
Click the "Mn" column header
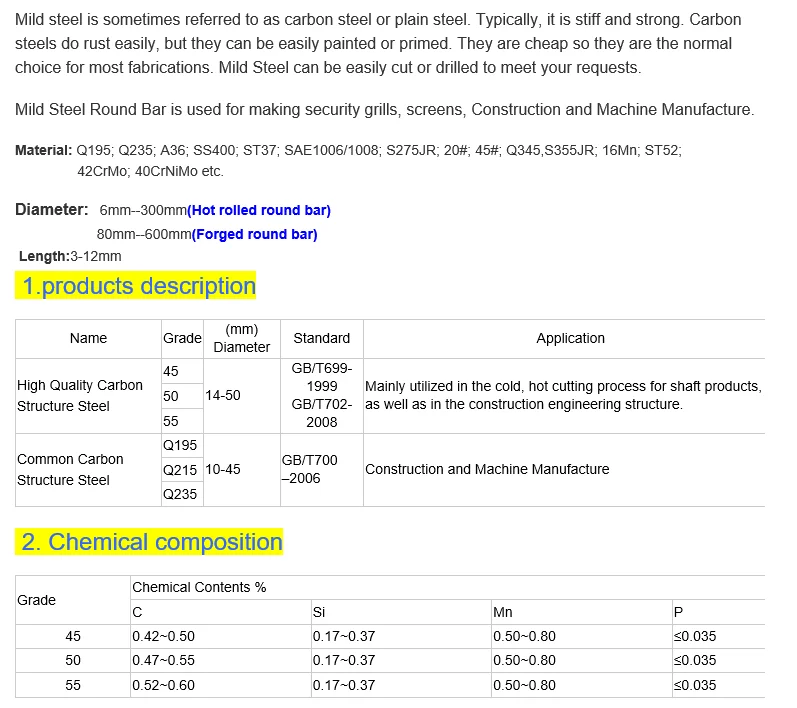click(x=503, y=612)
